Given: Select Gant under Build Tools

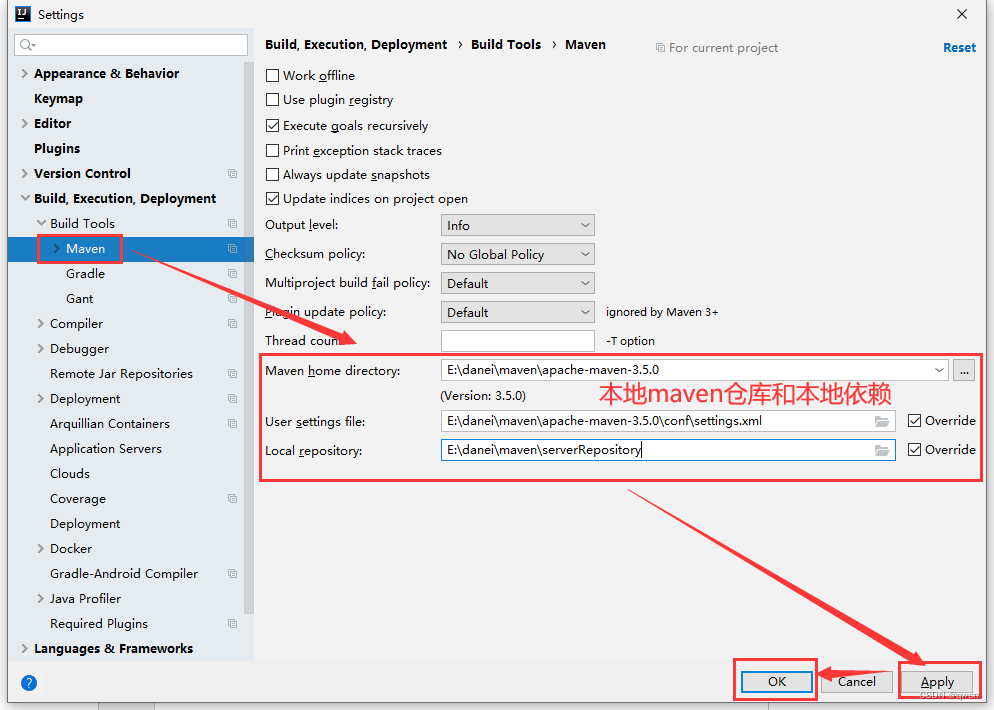Looking at the screenshot, I should (x=79, y=299).
